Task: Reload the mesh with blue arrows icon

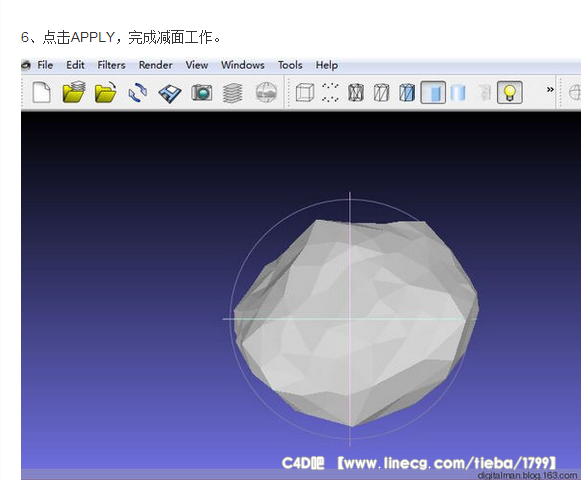Action: [x=138, y=92]
